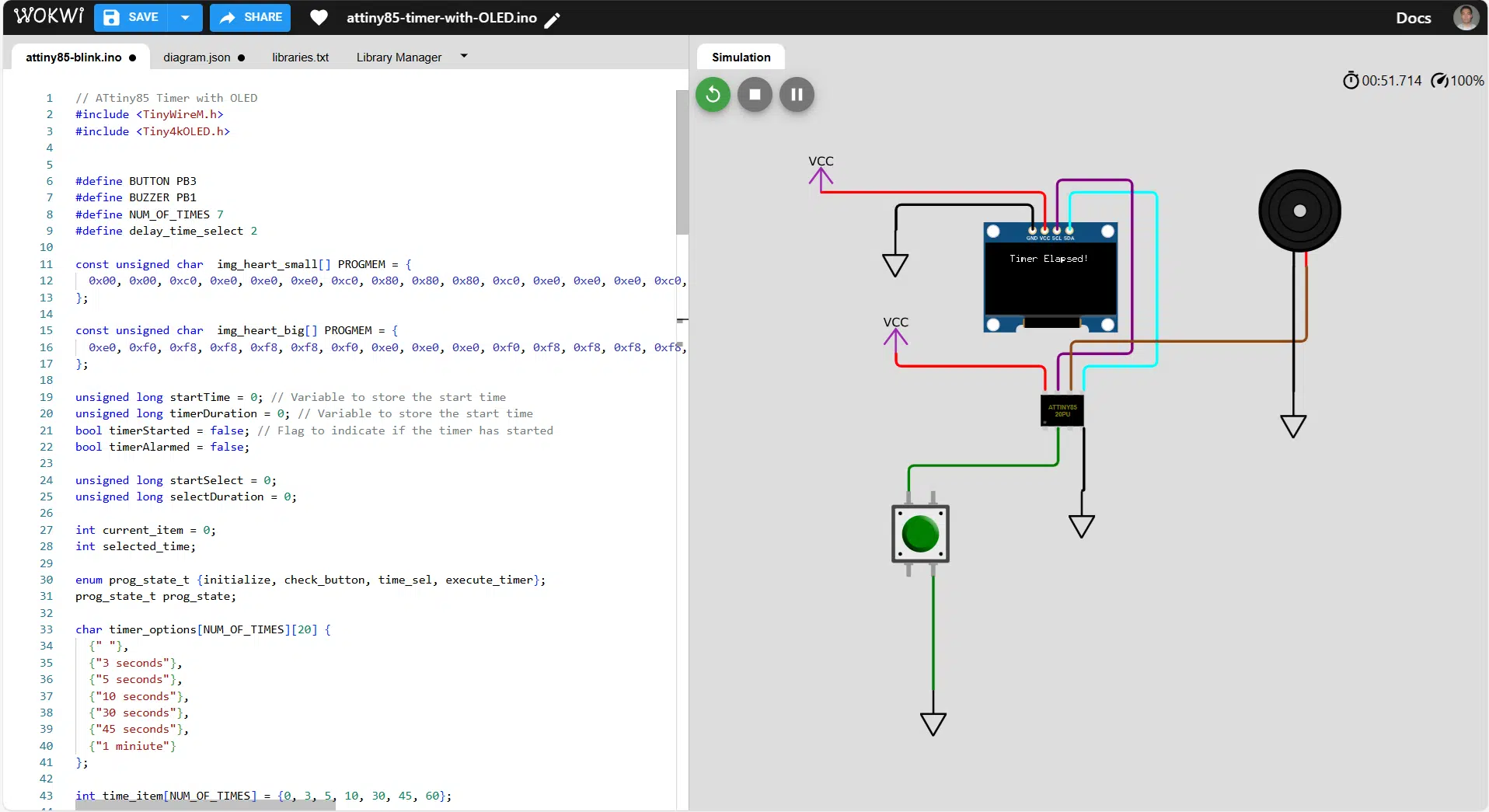Click the heart like icon
1489x812 pixels.
click(x=319, y=18)
